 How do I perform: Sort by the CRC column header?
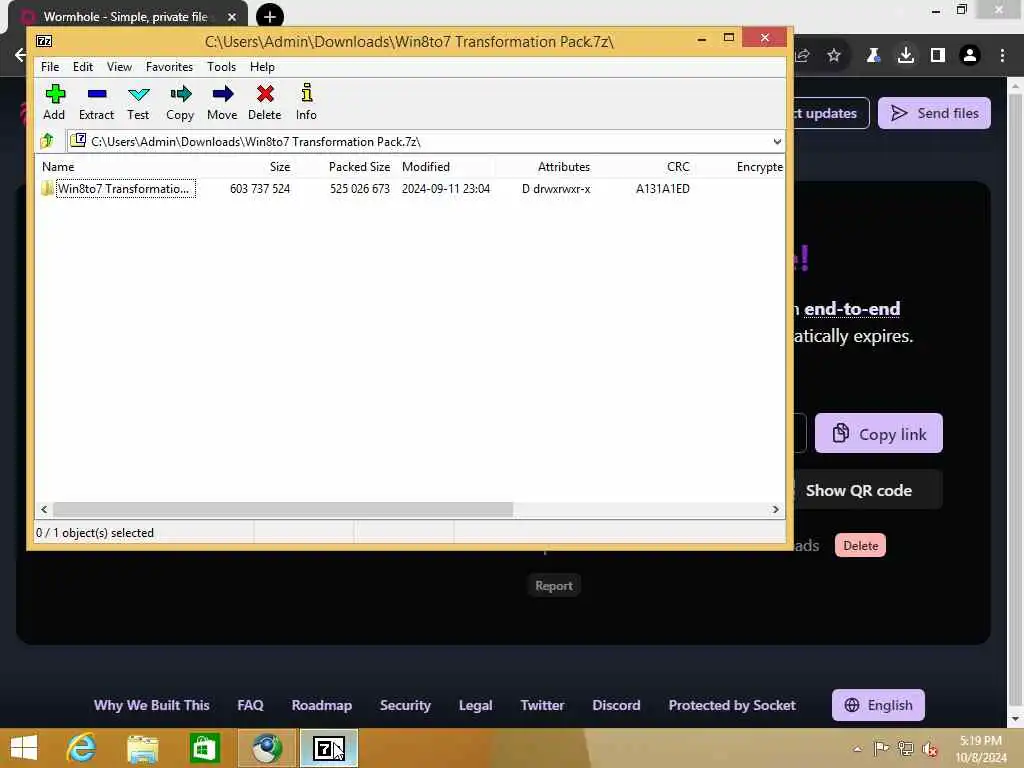pyautogui.click(x=678, y=167)
